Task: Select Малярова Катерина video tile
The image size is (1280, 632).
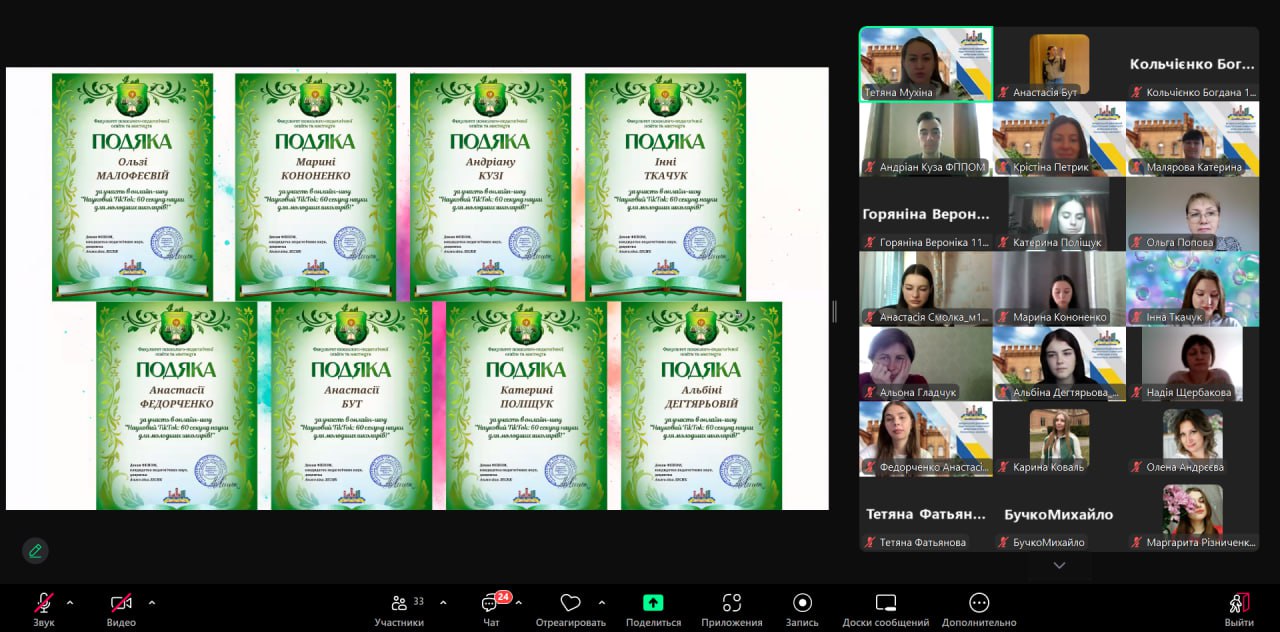Action: click(1192, 139)
